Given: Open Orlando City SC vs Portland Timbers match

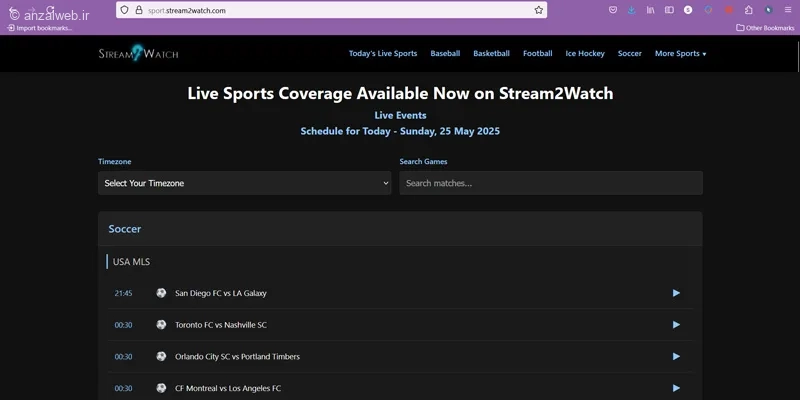Looking at the screenshot, I should tap(237, 357).
